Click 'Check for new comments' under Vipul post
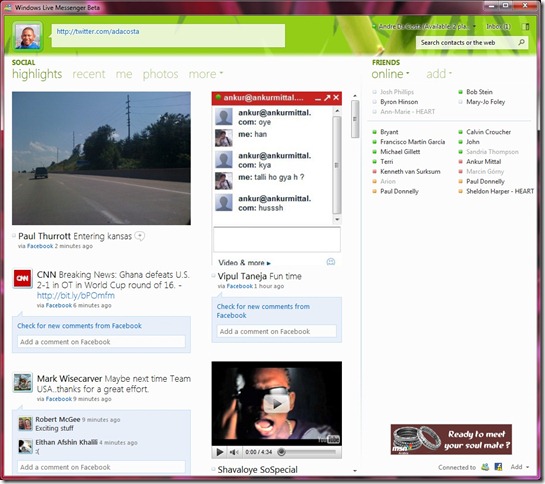 click(263, 311)
